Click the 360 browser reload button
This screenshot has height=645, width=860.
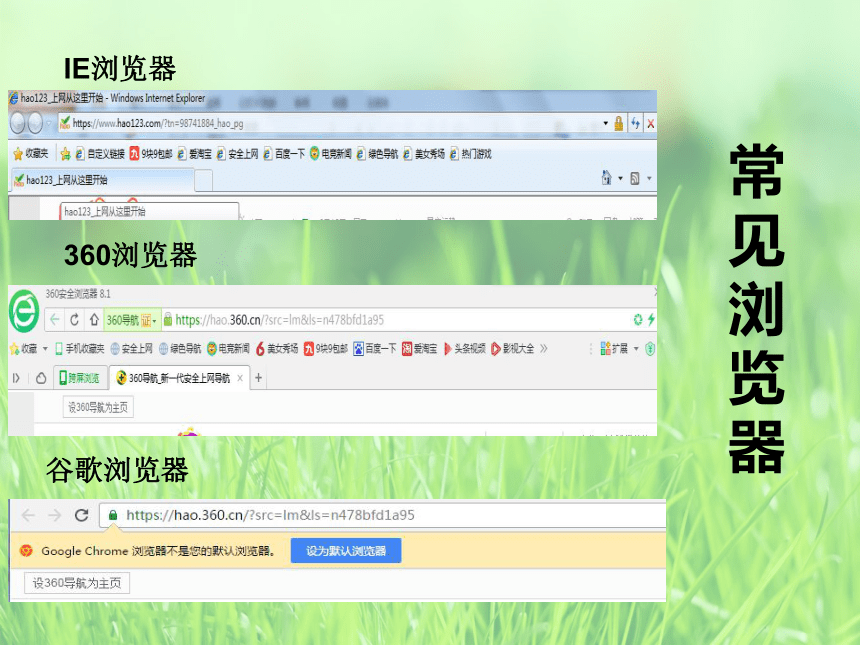75,319
